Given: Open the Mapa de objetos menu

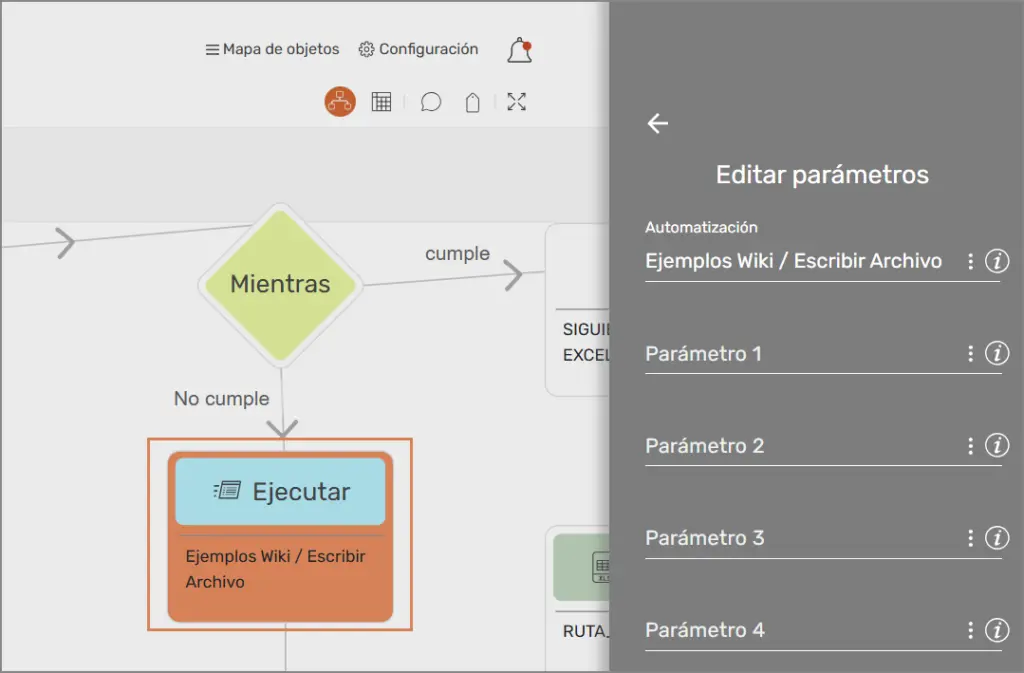Looking at the screenshot, I should tap(272, 49).
